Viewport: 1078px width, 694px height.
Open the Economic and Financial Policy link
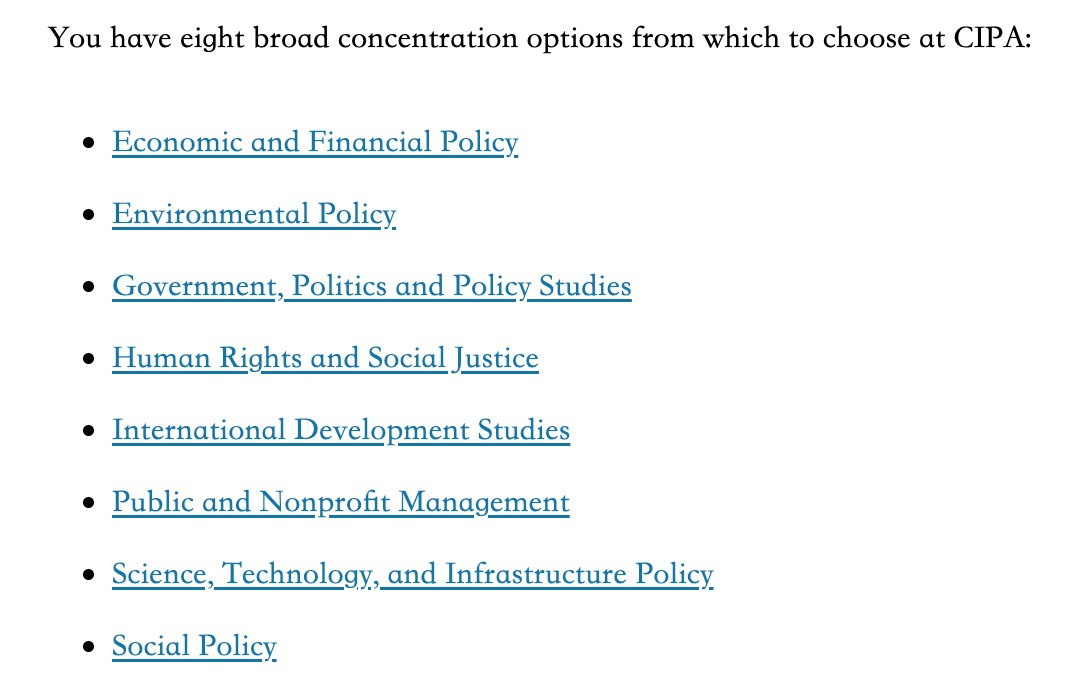pyautogui.click(x=315, y=142)
